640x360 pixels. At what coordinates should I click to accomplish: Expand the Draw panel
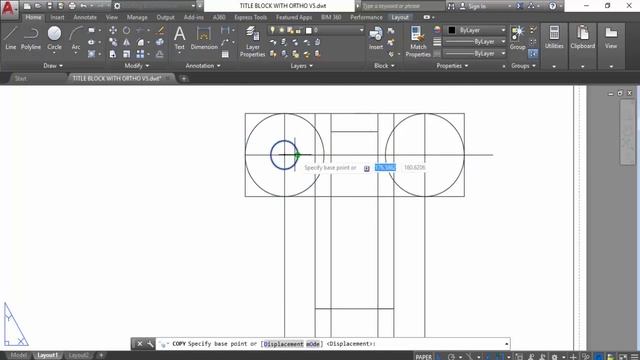click(x=53, y=66)
